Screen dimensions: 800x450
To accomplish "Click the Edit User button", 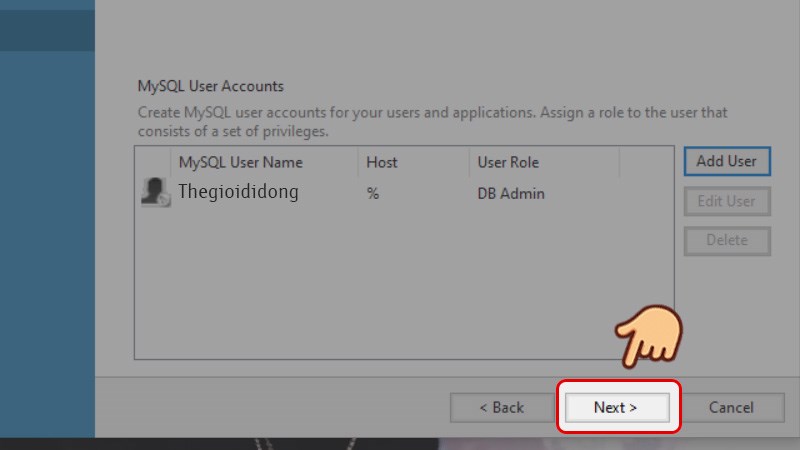I will click(727, 201).
